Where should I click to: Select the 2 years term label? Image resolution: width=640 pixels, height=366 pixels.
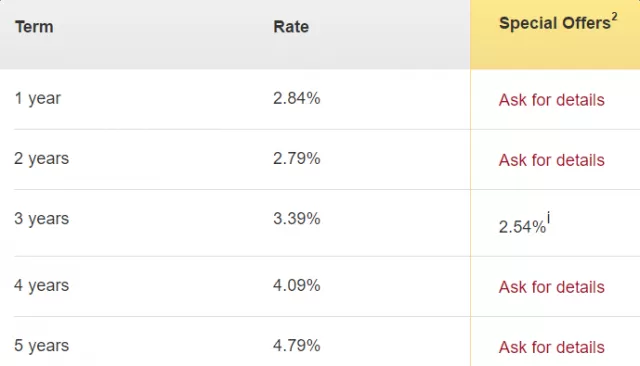[42, 159]
